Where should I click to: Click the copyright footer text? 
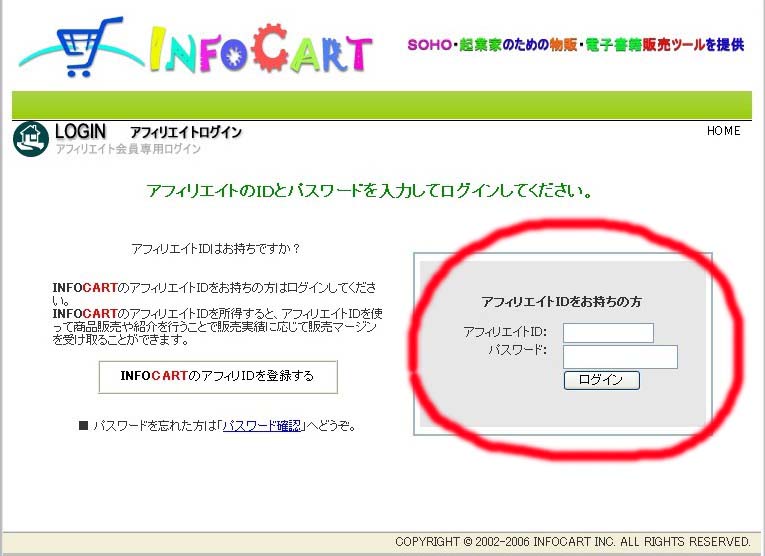coord(573,542)
